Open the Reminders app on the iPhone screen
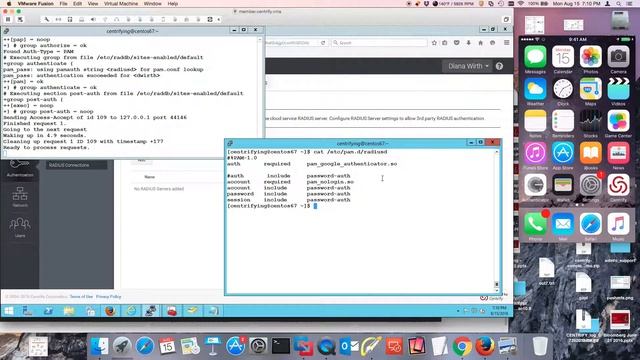Image resolution: width=640 pixels, height=360 pixels. (x=563, y=121)
